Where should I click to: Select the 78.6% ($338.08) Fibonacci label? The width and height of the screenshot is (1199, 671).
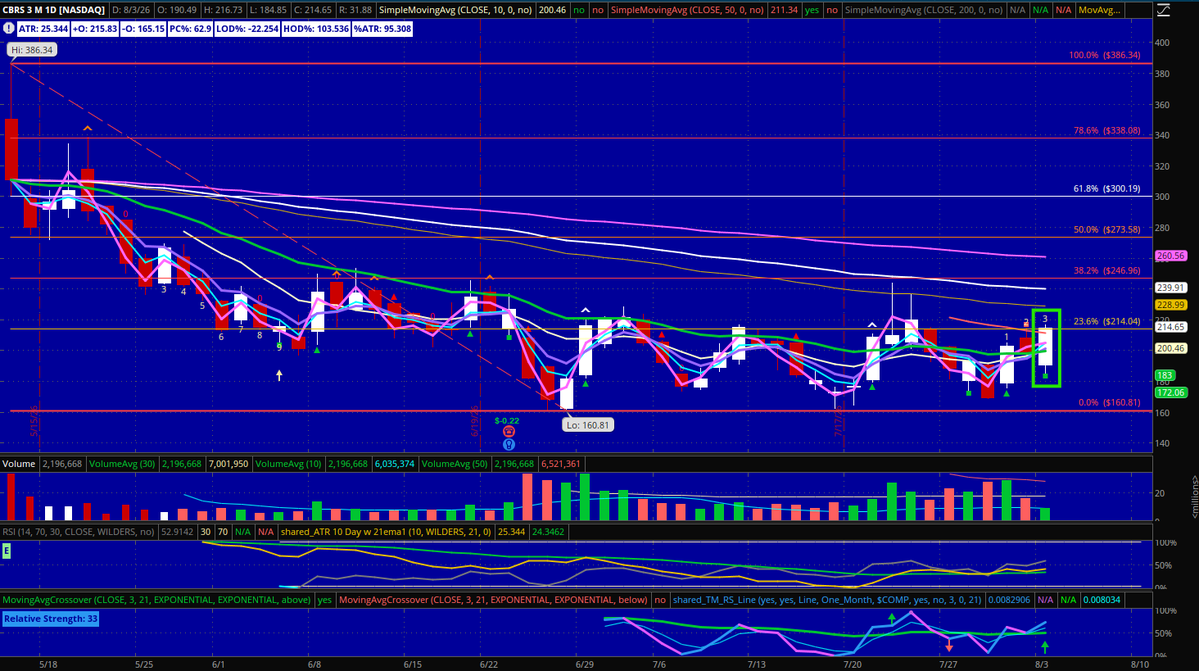pyautogui.click(x=1106, y=131)
